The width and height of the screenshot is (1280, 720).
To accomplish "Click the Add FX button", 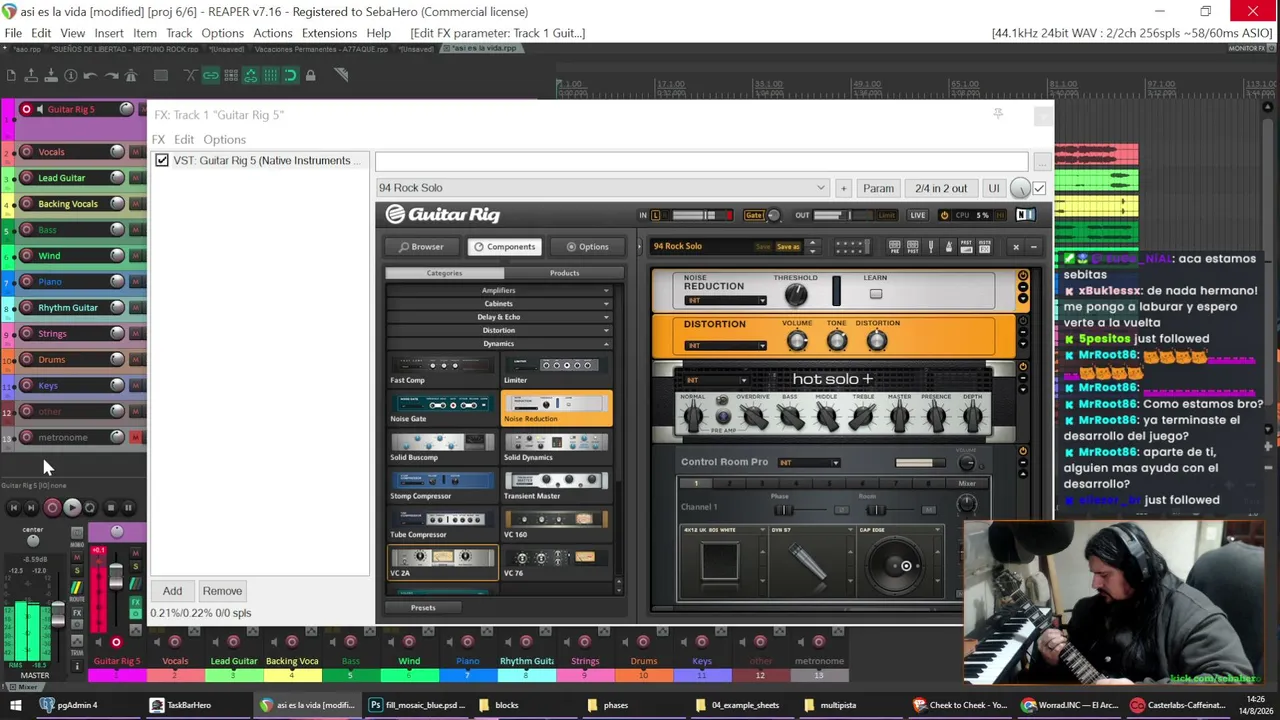I will click(173, 591).
